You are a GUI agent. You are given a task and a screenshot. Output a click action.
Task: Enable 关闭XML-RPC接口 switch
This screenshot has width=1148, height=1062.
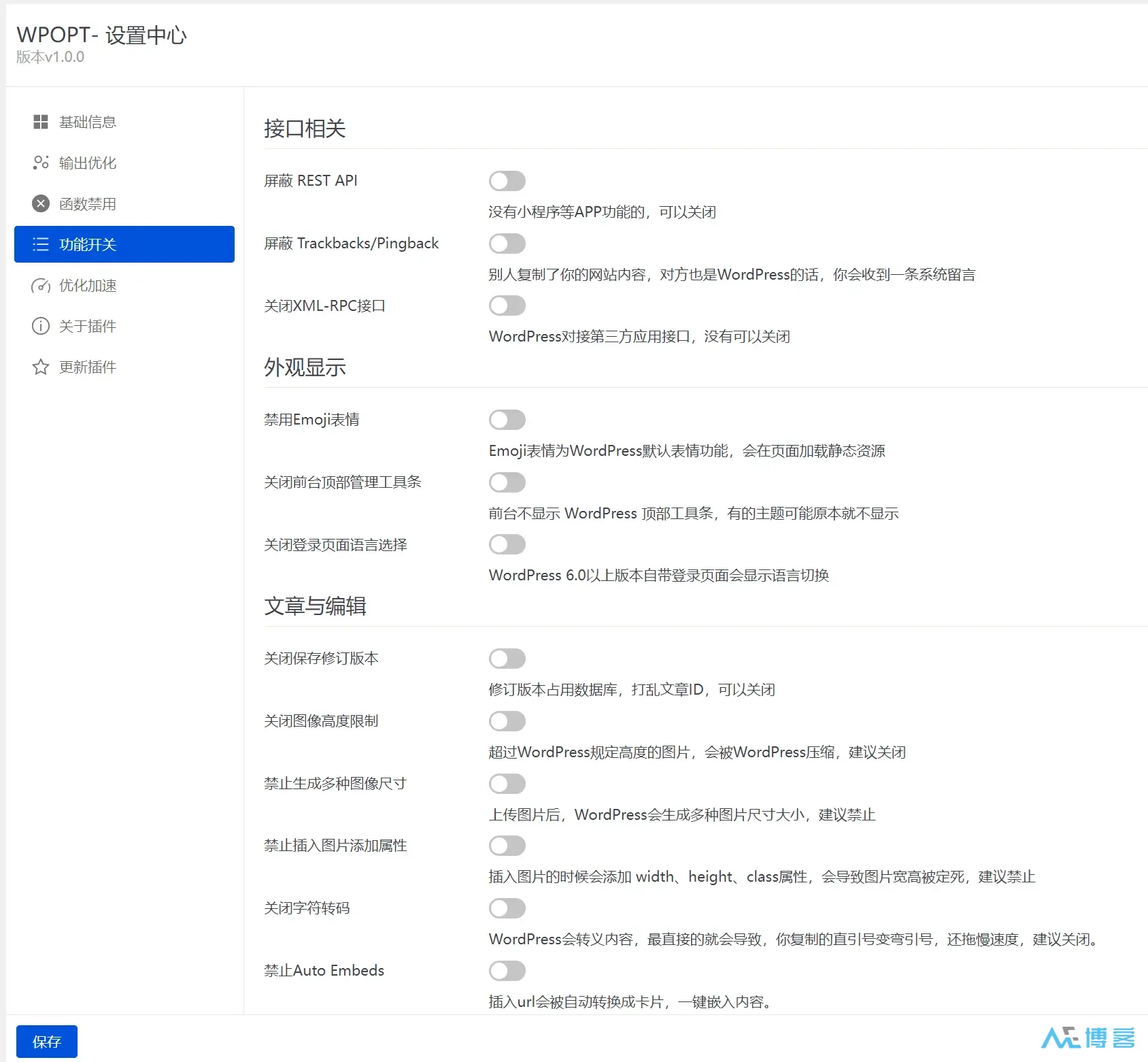point(507,305)
